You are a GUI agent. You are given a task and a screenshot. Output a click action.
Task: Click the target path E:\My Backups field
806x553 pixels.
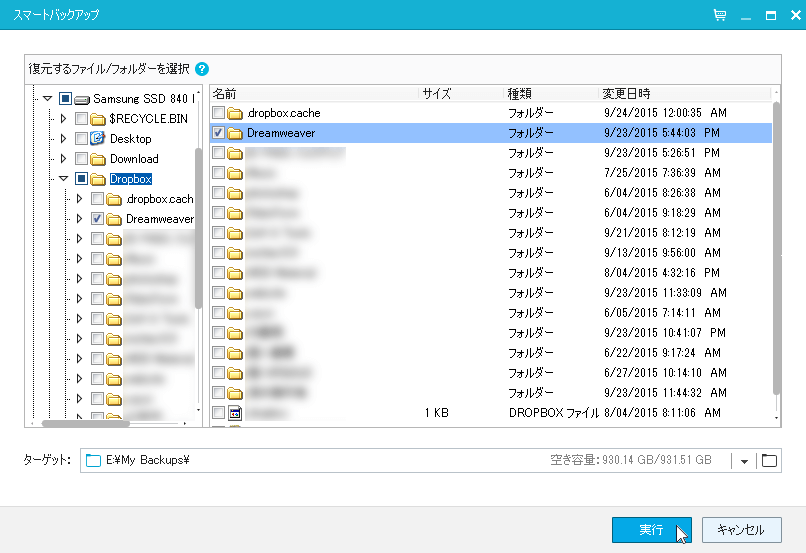pyautogui.click(x=431, y=460)
